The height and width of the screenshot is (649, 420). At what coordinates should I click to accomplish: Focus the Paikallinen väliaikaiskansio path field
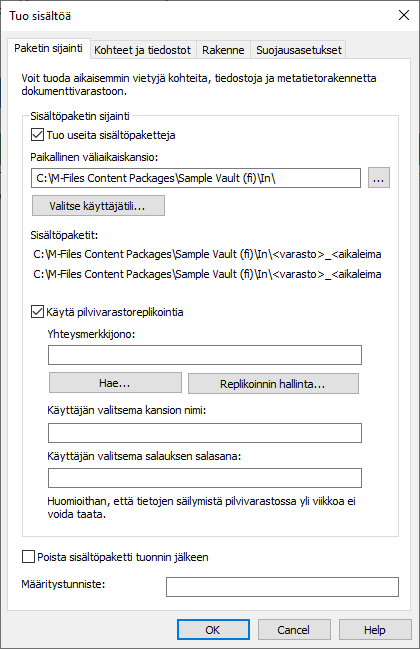pyautogui.click(x=196, y=178)
